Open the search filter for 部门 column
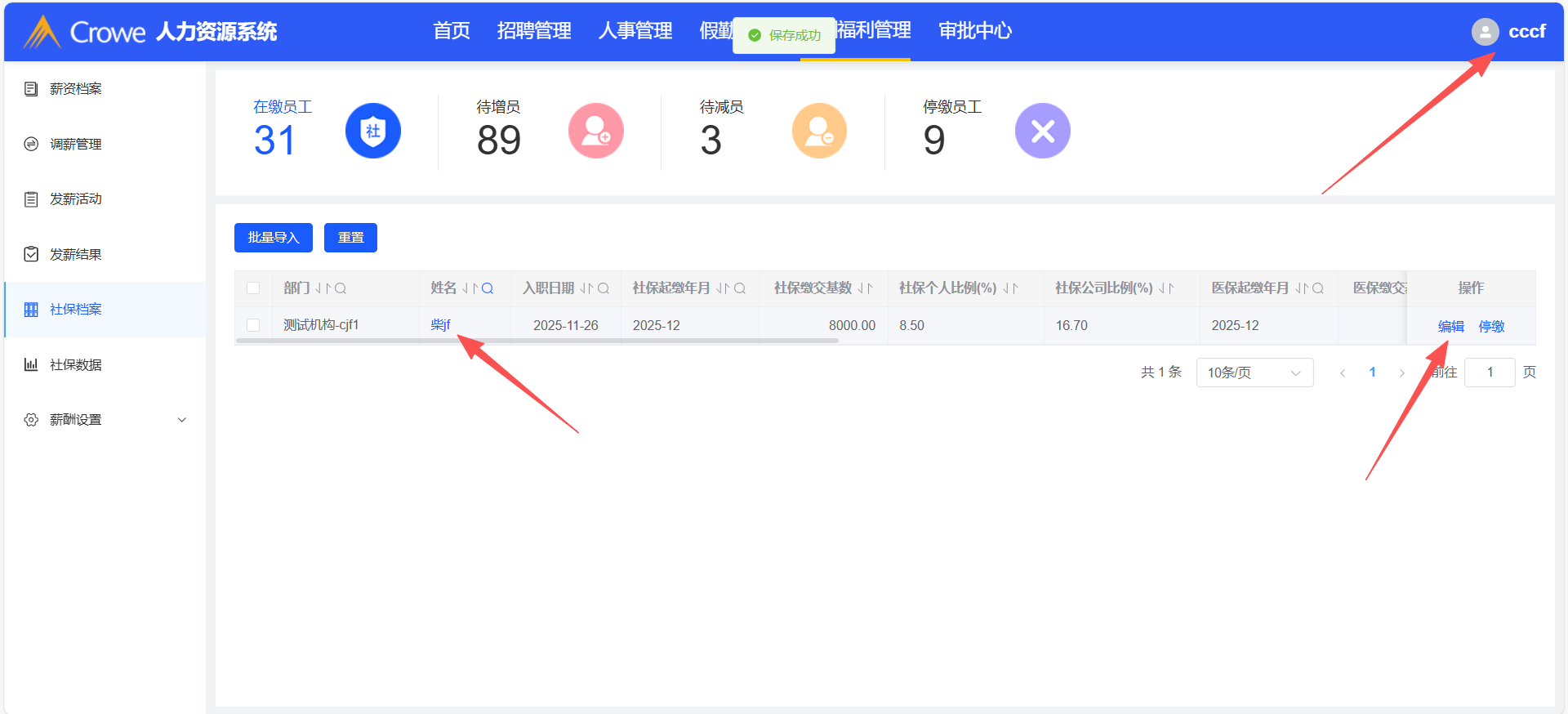1568x714 pixels. click(341, 288)
